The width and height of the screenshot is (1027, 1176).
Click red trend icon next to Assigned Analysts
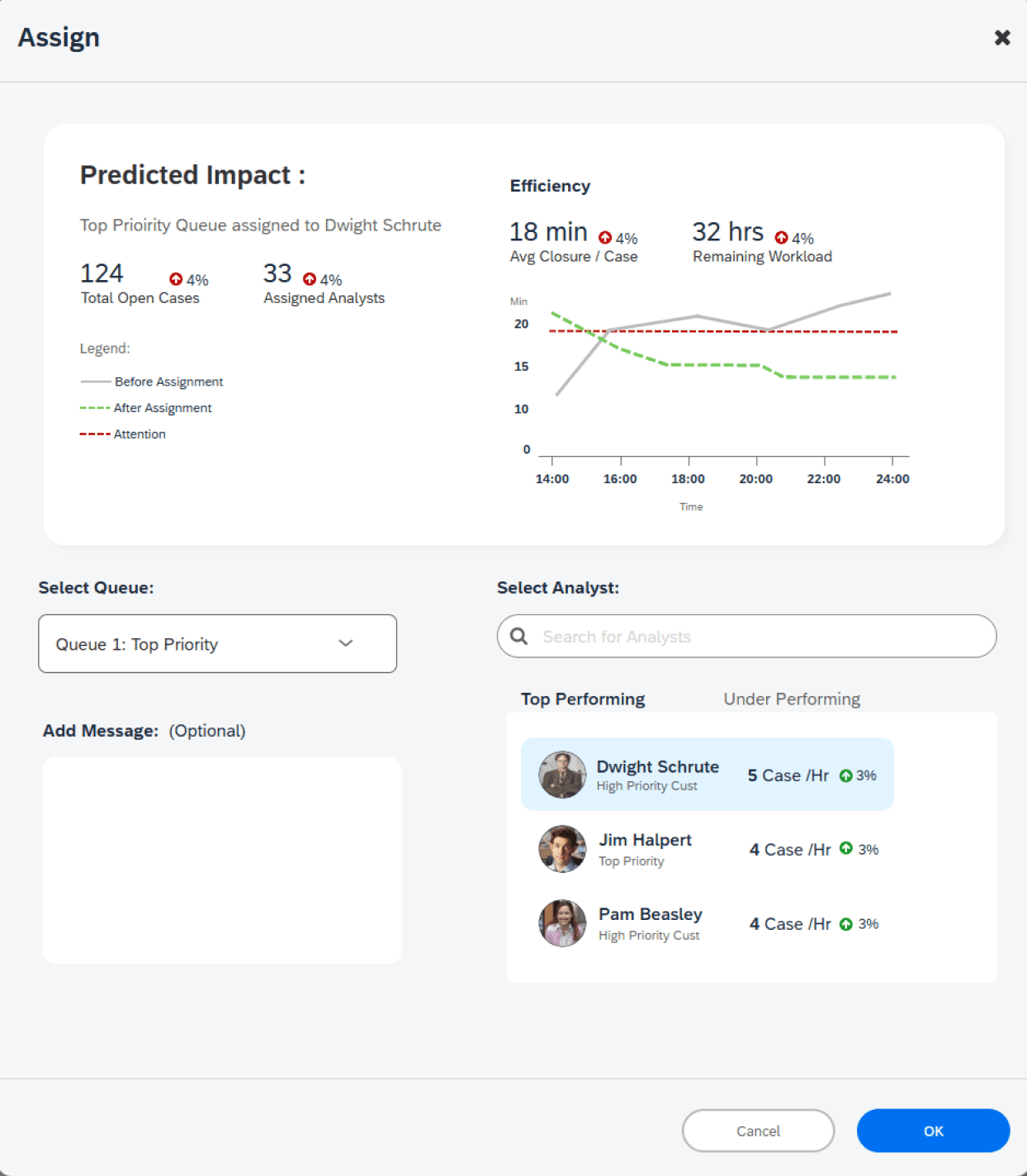[310, 279]
